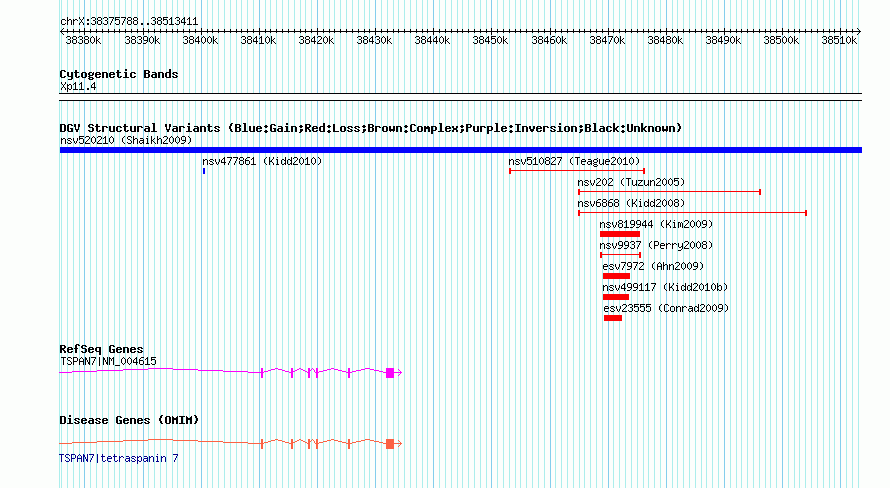Click the nsv520210 (Shaikh2009) label

pyautogui.click(x=126, y=140)
